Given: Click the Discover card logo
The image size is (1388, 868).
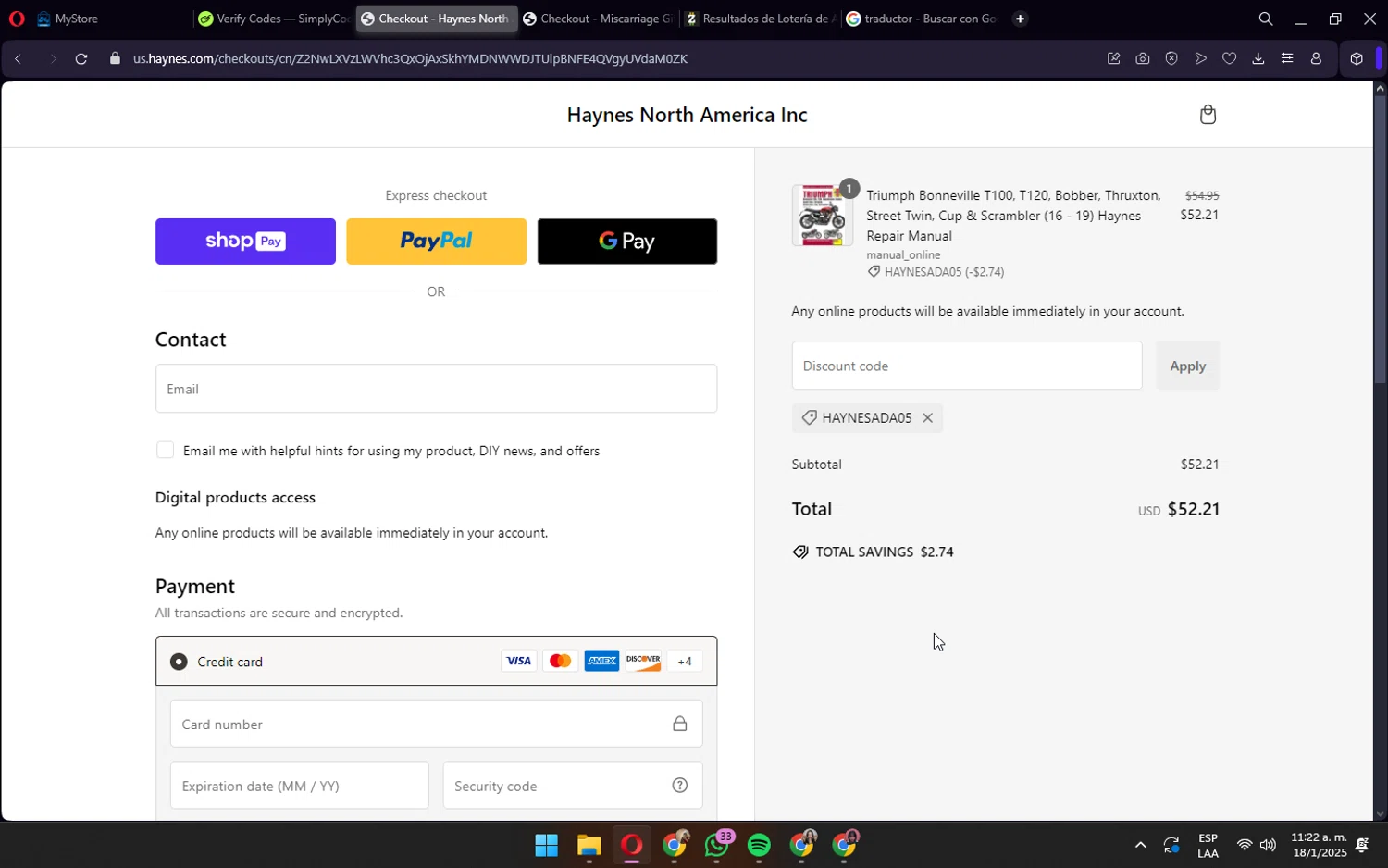Looking at the screenshot, I should (643, 661).
